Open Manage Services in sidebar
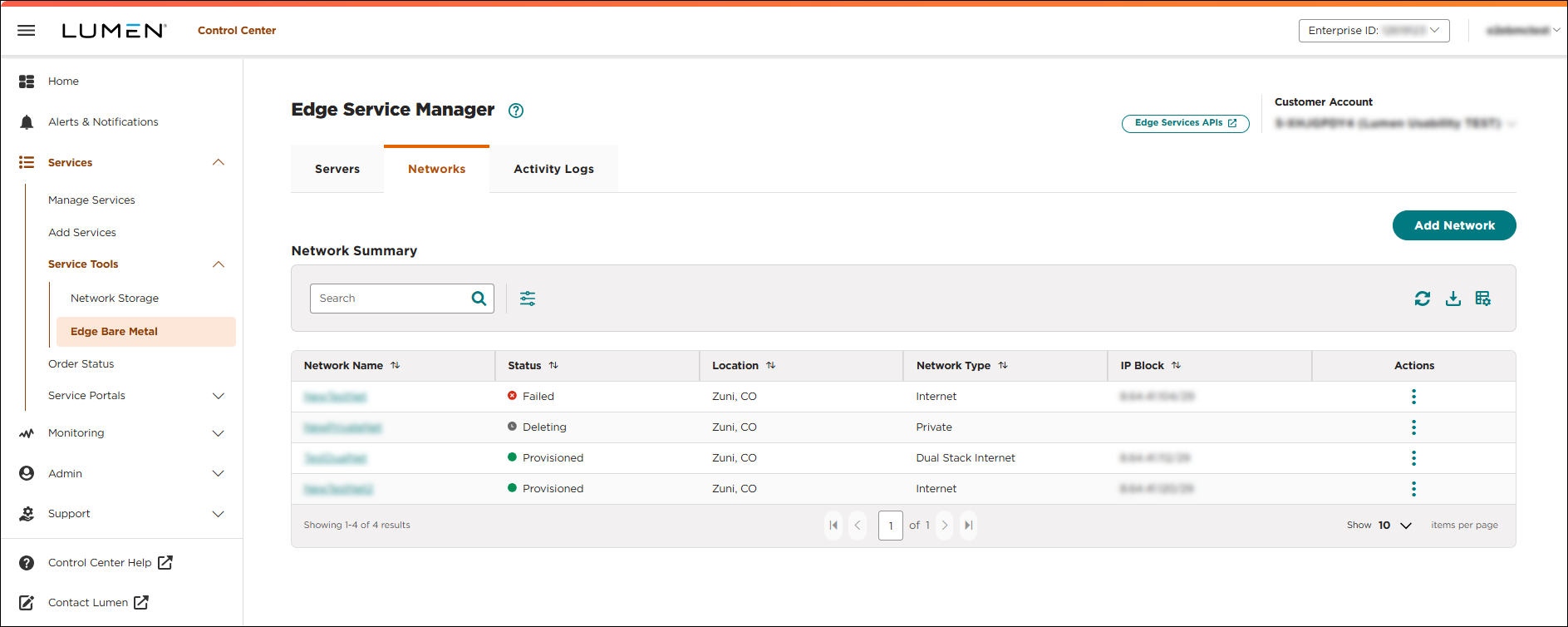The image size is (1568, 627). click(x=91, y=200)
